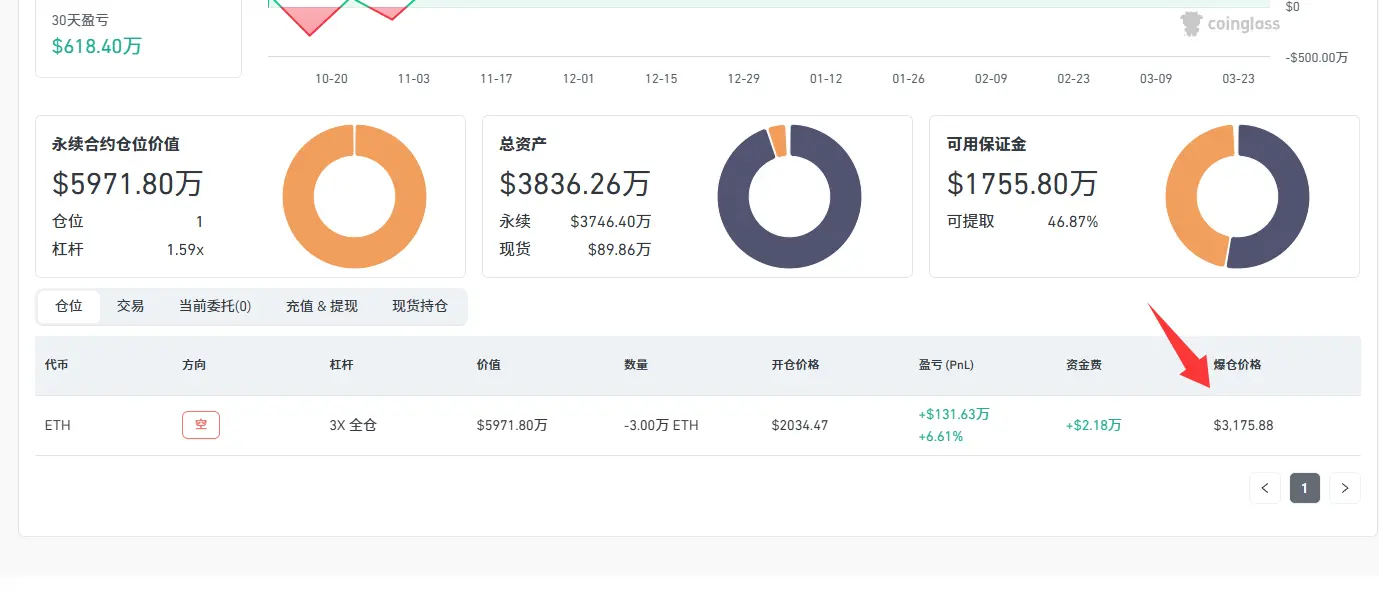
Task: Switch to the 仓位 tab
Action: (69, 306)
